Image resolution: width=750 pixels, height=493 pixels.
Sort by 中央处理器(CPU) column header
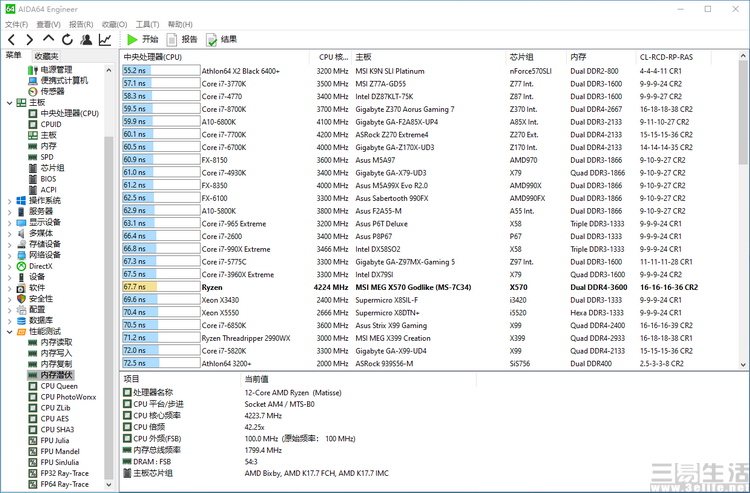(215, 57)
